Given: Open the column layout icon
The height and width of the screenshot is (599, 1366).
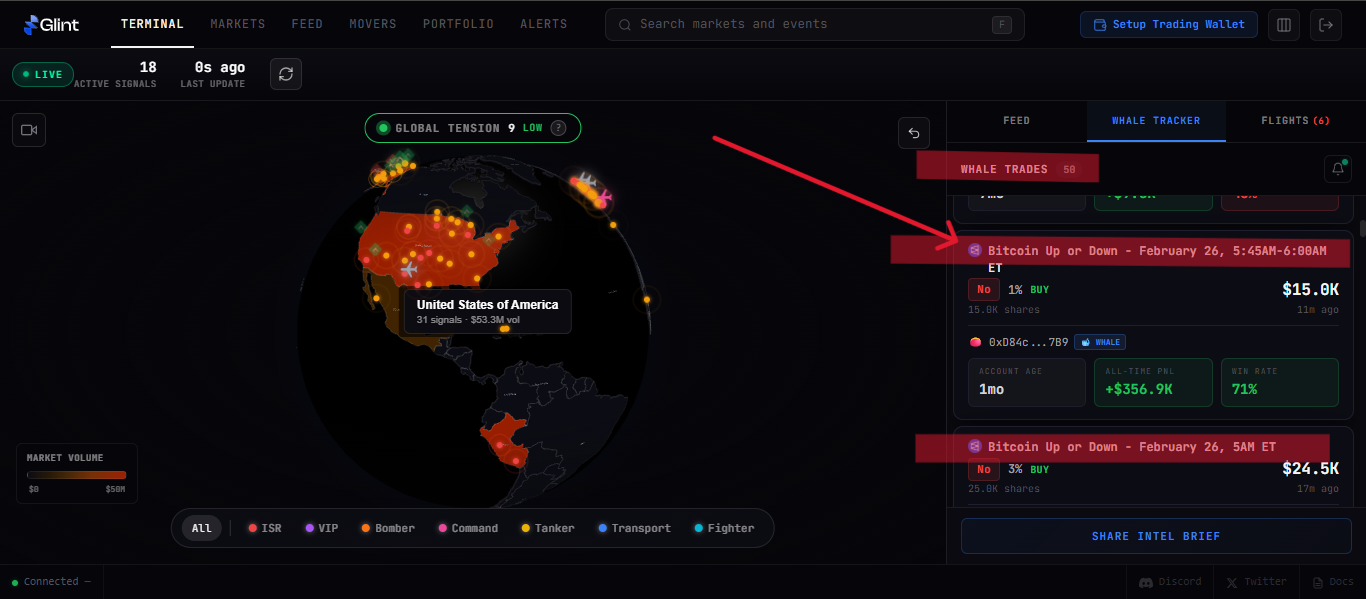Looking at the screenshot, I should [1284, 25].
